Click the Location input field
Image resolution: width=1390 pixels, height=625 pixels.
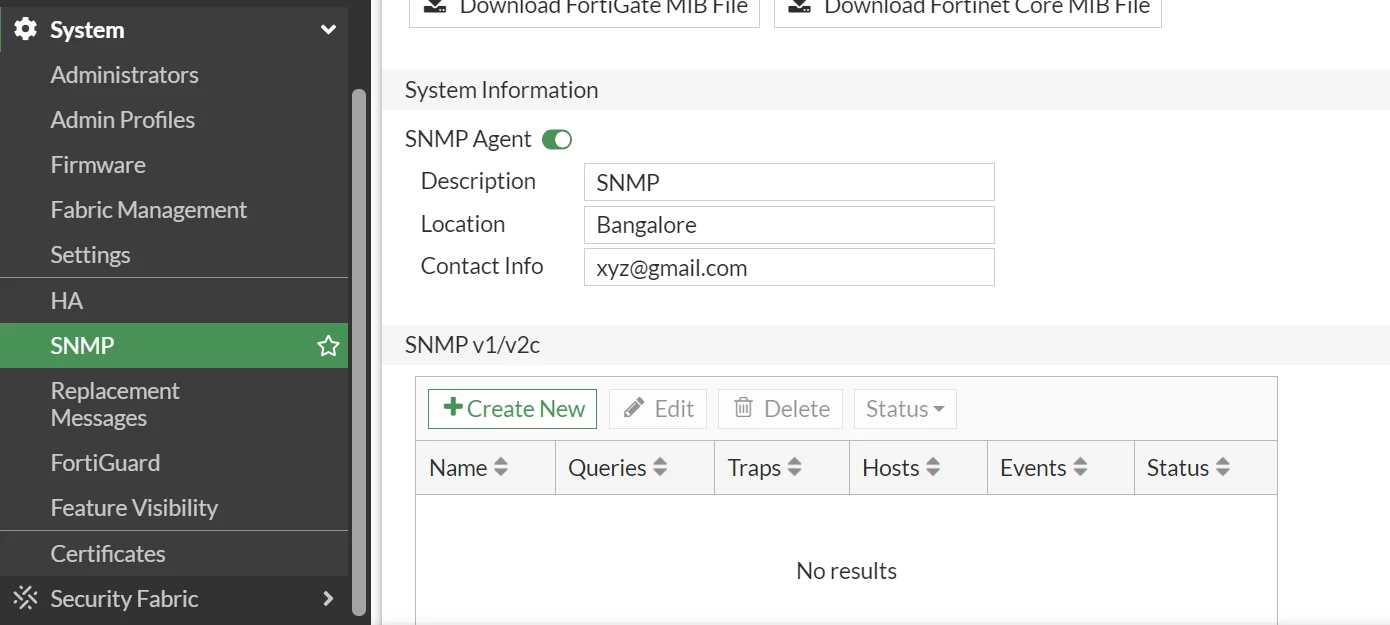(789, 225)
